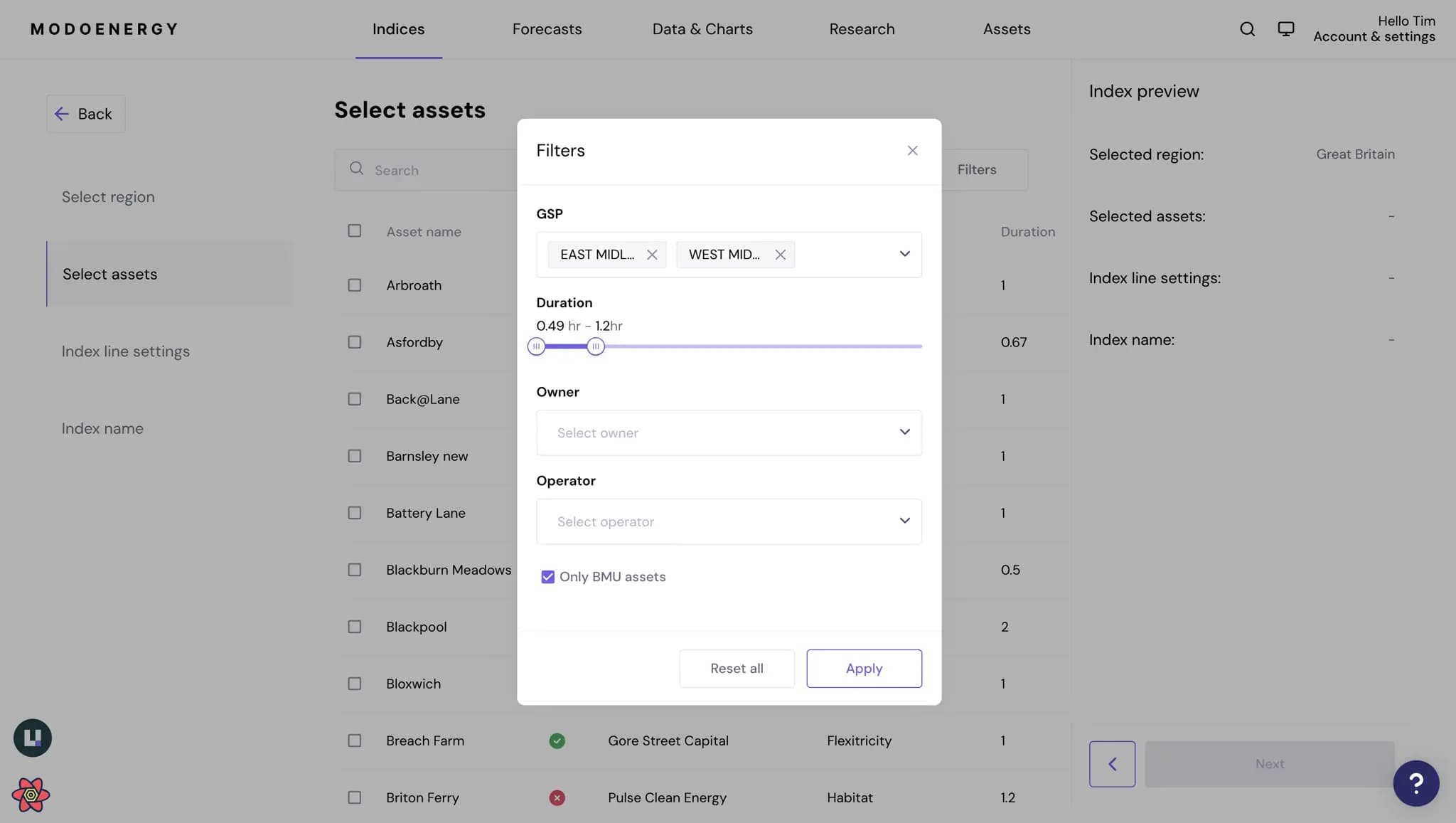The height and width of the screenshot is (823, 1456).
Task: Open the Select owner dropdown
Action: coord(729,432)
